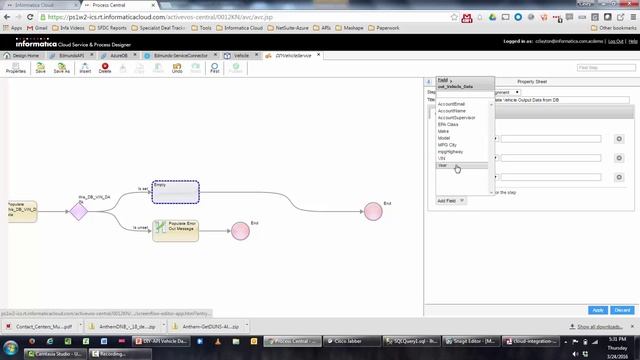Image resolution: width=640 pixels, height=360 pixels.
Task: Close the downloads bar
Action: point(632,326)
